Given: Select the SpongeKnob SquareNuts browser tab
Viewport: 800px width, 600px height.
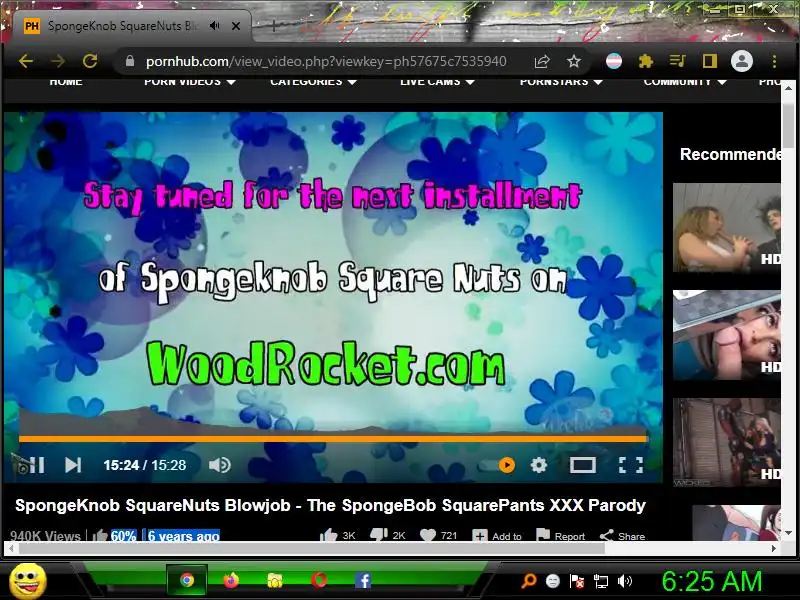Looking at the screenshot, I should (133, 26).
